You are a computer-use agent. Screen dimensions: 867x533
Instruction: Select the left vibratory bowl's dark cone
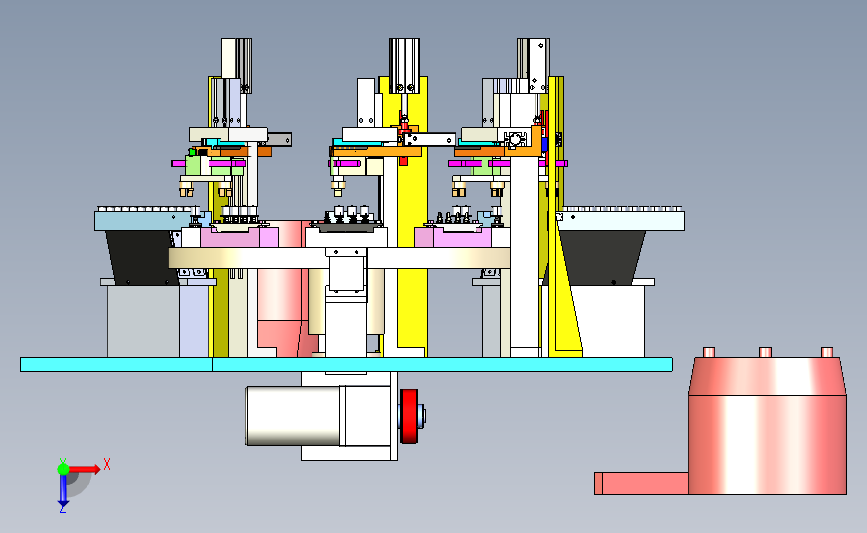[142, 258]
